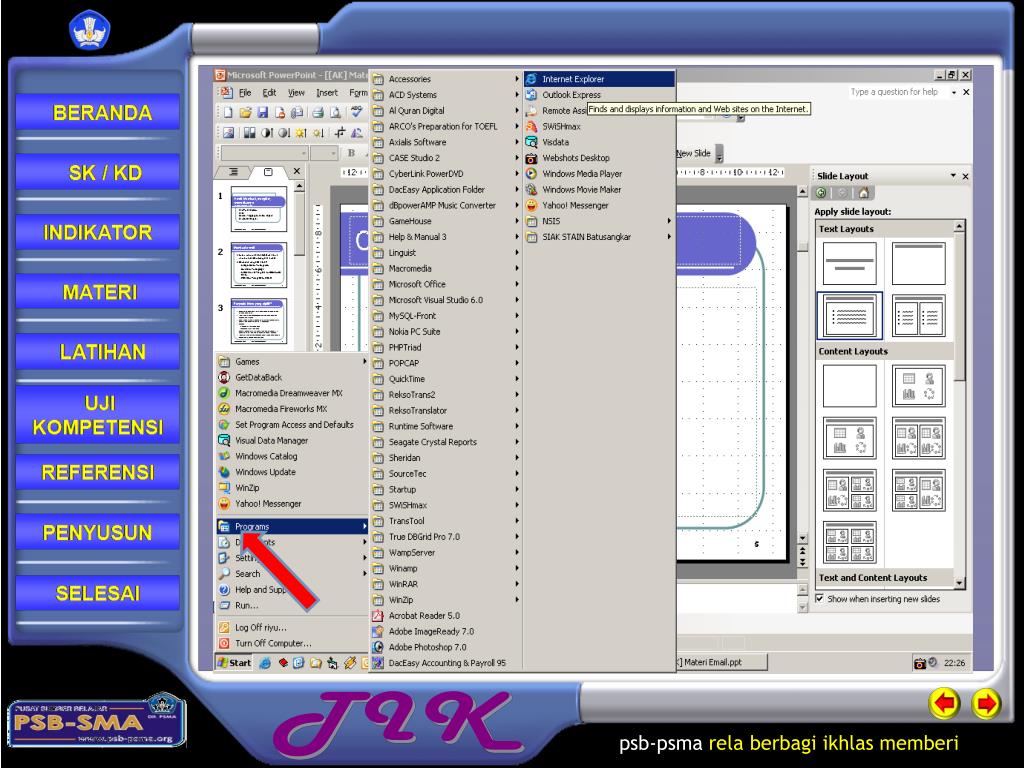Viewport: 1024px width, 768px height.
Task: Choose Windows Media Player in the submenu
Action: click(x=599, y=174)
